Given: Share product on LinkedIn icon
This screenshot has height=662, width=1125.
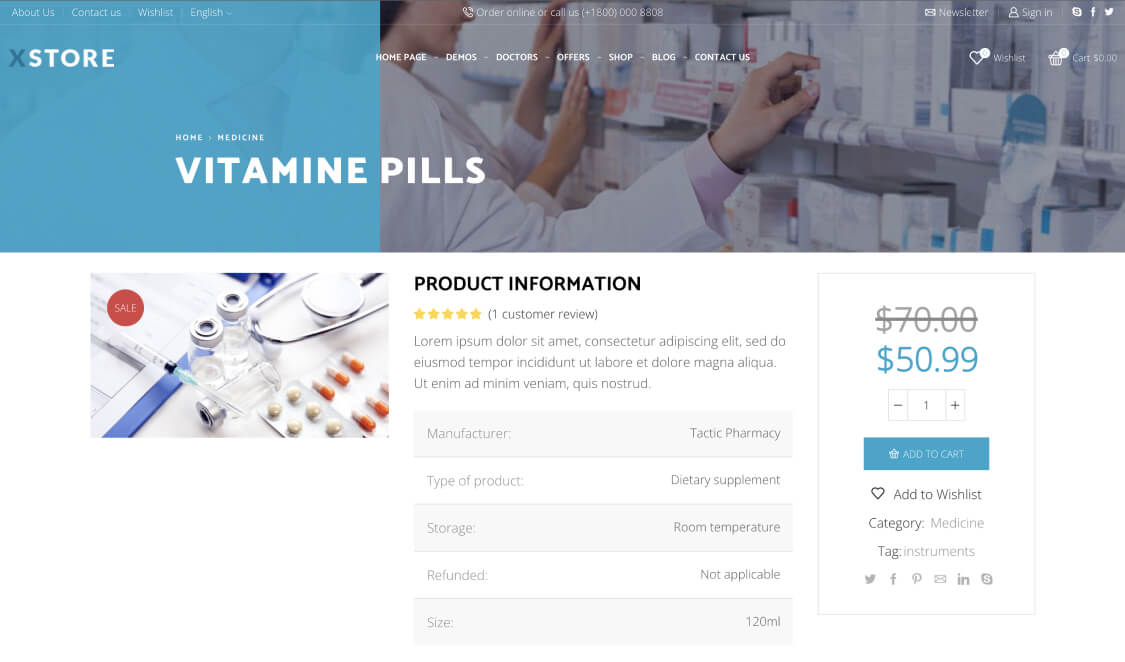Looking at the screenshot, I should click(963, 579).
